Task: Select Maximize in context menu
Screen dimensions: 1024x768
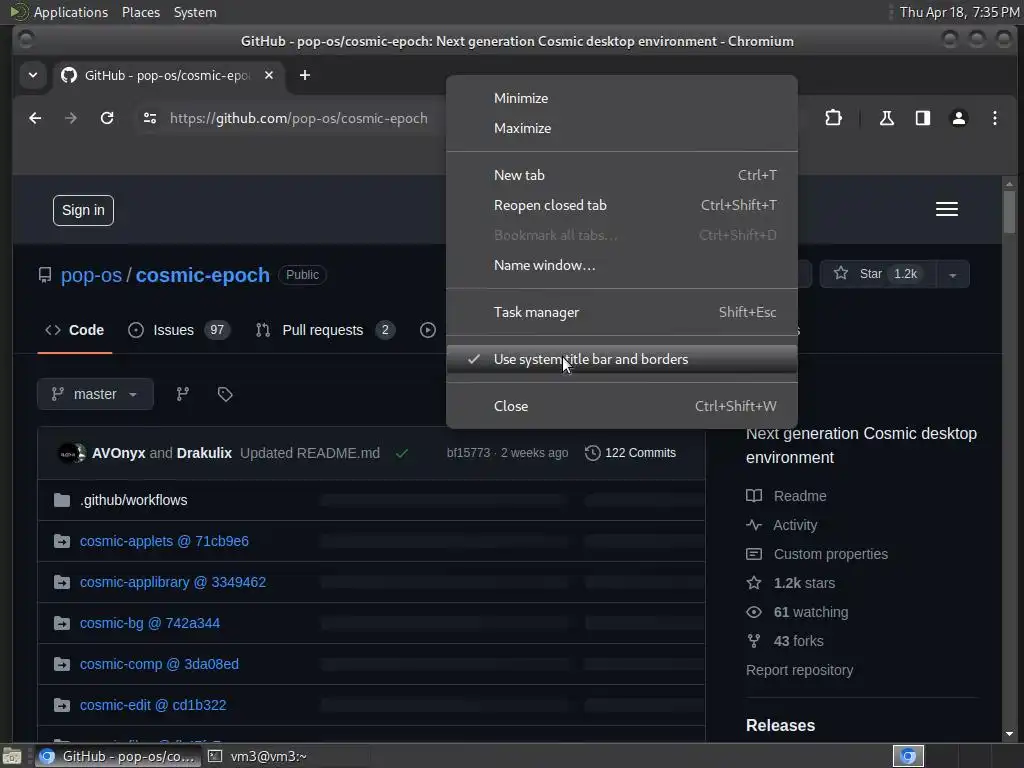Action: click(622, 128)
